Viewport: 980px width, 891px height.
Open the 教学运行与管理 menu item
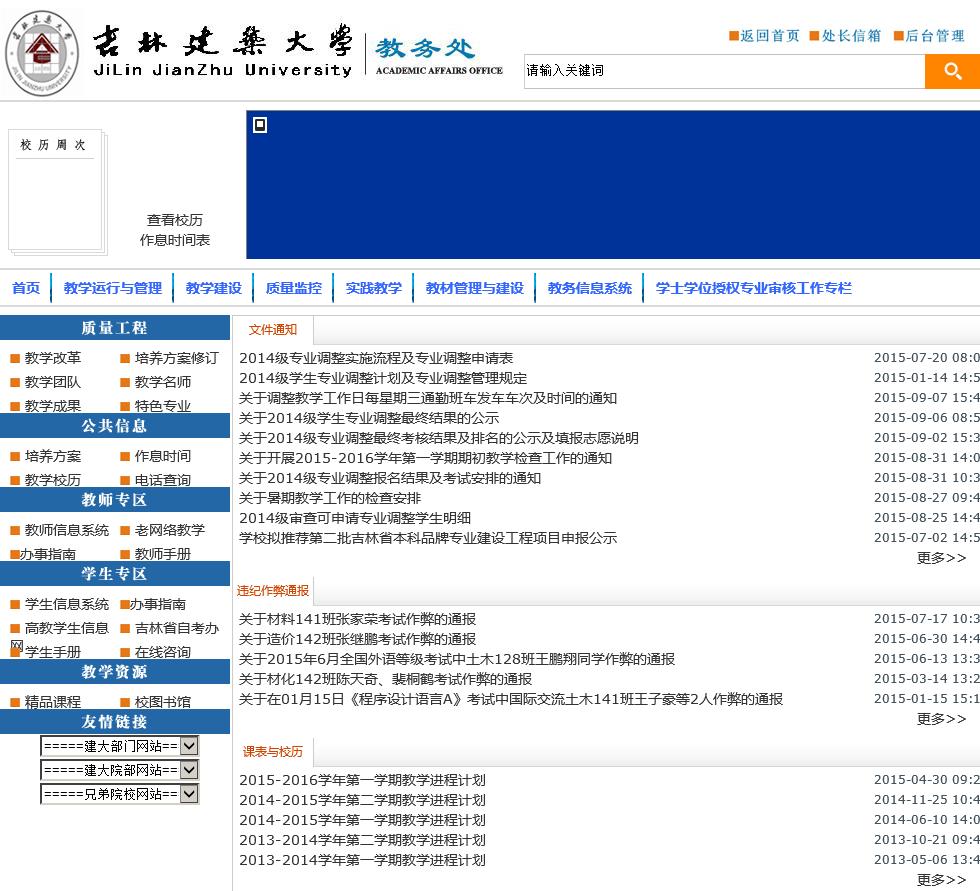coord(113,288)
